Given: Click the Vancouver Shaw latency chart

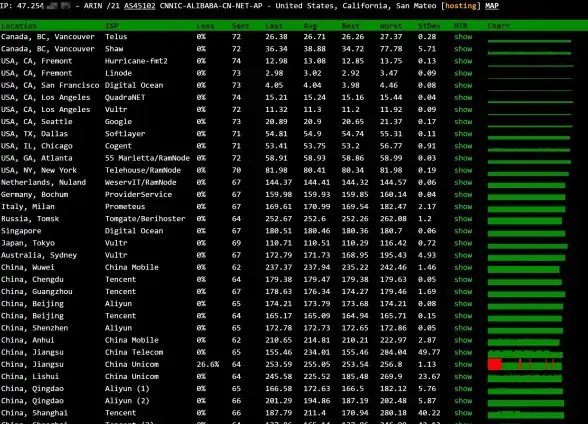Looking at the screenshot, I should [x=530, y=52].
